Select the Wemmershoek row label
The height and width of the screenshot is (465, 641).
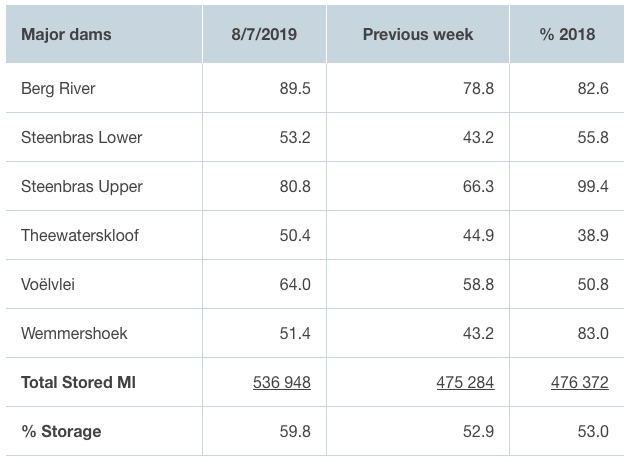(x=74, y=334)
